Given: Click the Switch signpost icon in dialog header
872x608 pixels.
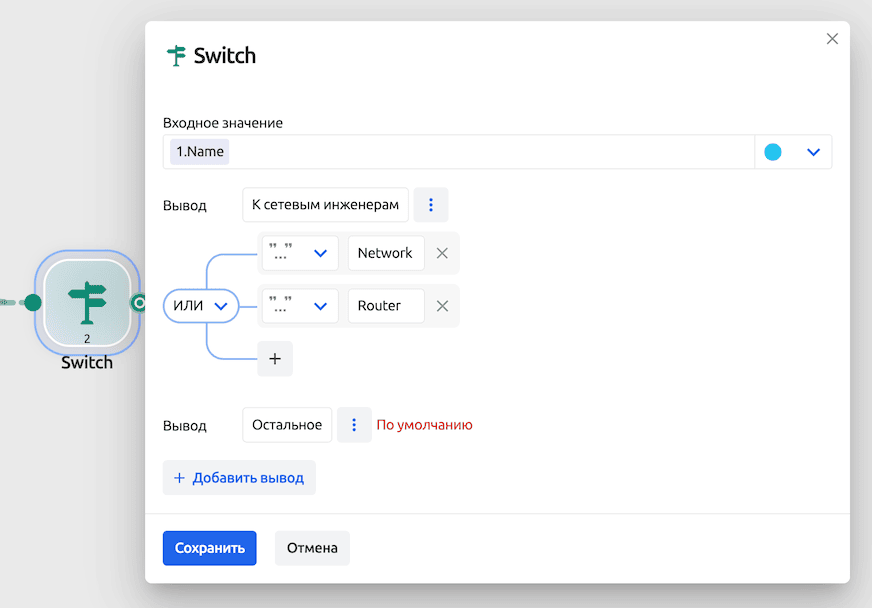Looking at the screenshot, I should pos(177,56).
